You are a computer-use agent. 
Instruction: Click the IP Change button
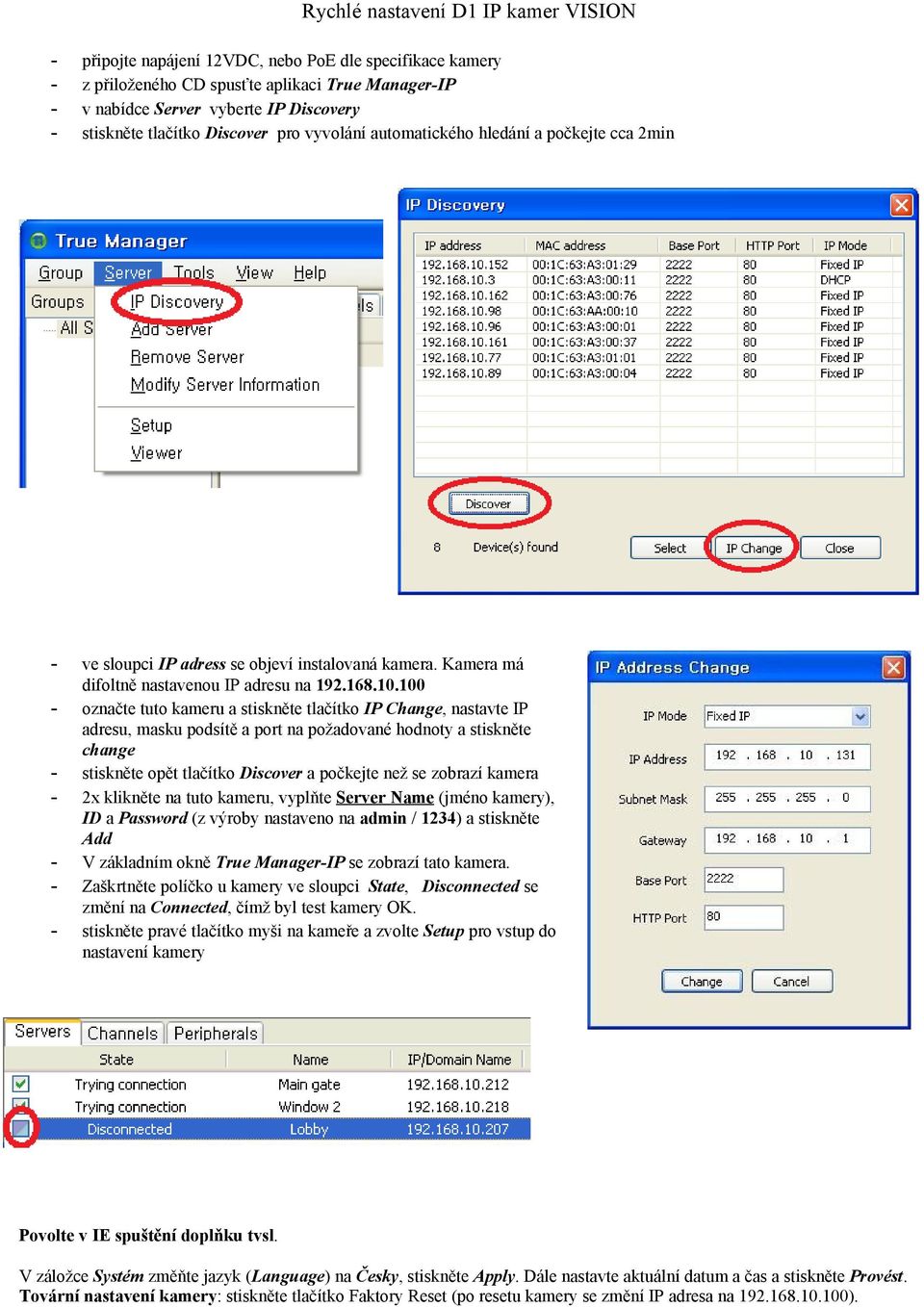pyautogui.click(x=754, y=548)
